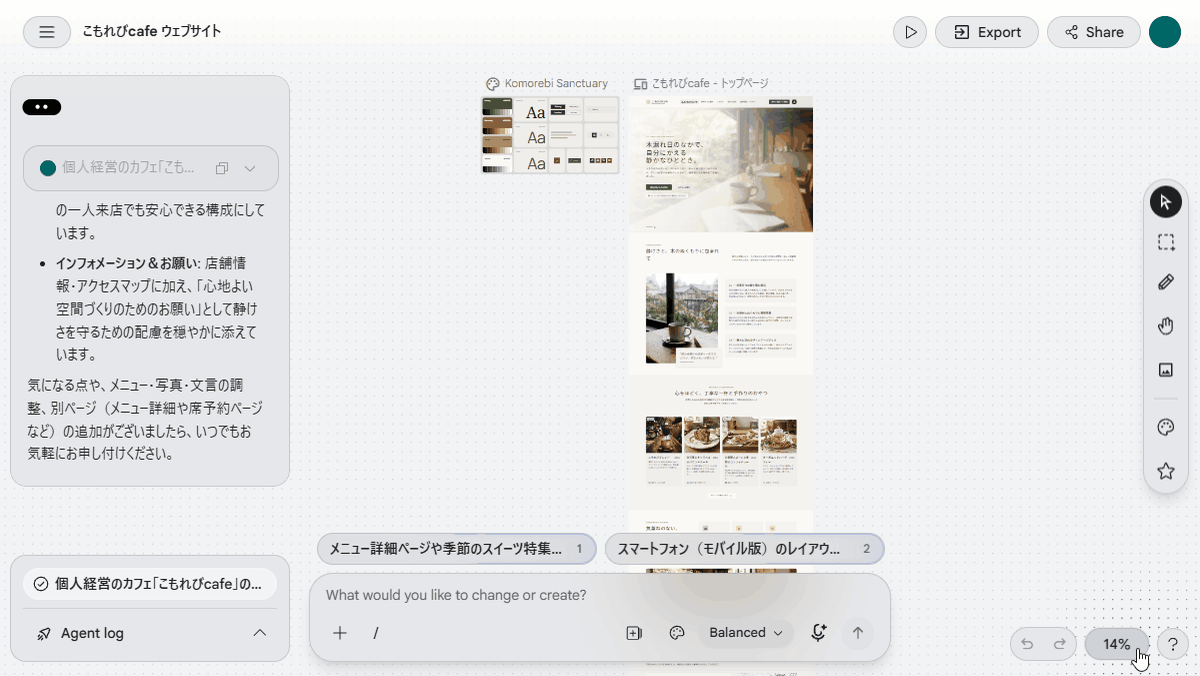
Task: Click the copy icon beside the chat title
Action: [x=222, y=168]
